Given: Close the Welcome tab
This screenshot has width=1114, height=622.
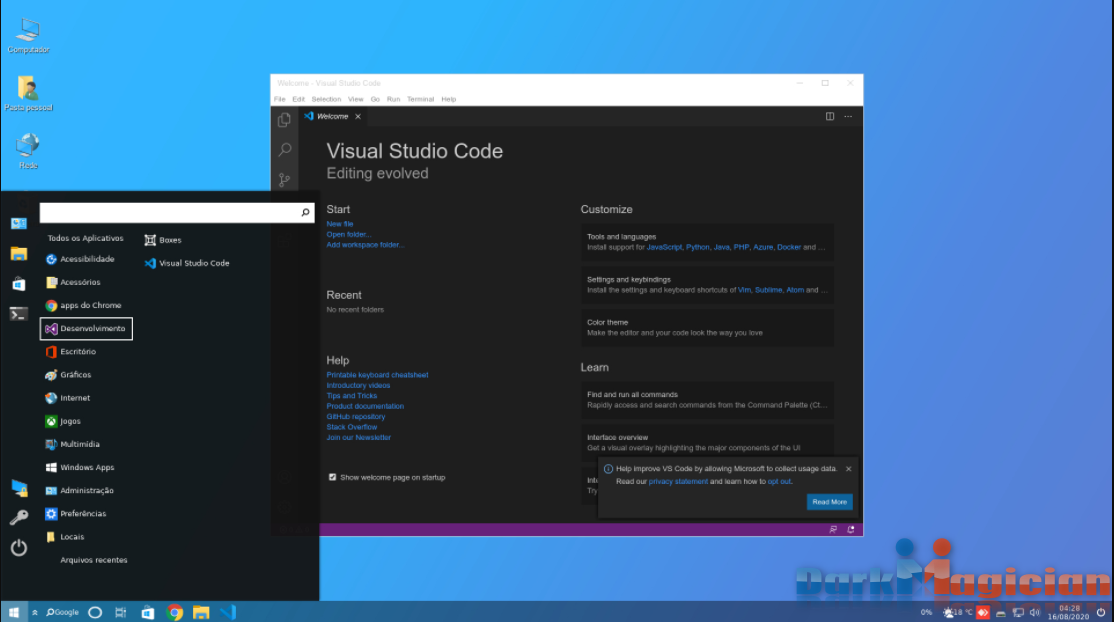Looking at the screenshot, I should pos(358,117).
